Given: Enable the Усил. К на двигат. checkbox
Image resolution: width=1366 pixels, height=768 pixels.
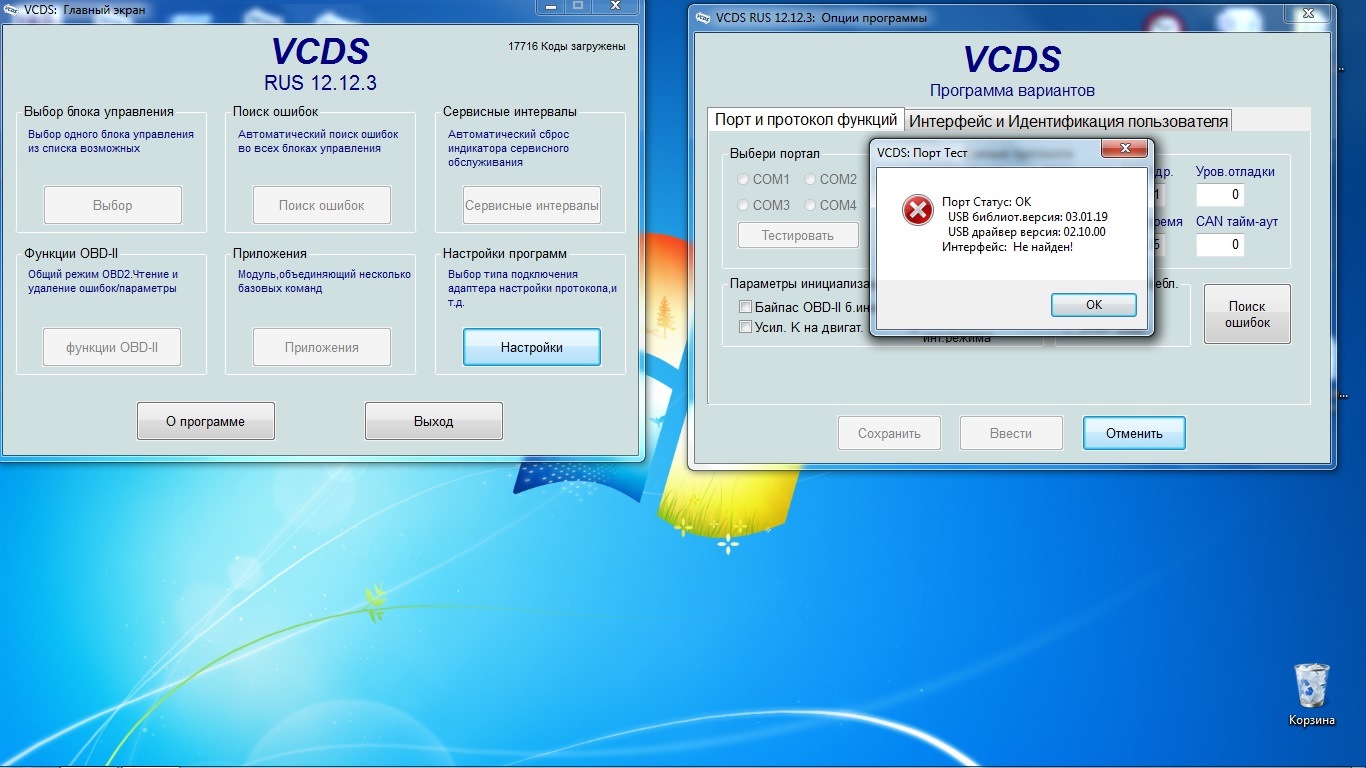Looking at the screenshot, I should [x=745, y=327].
